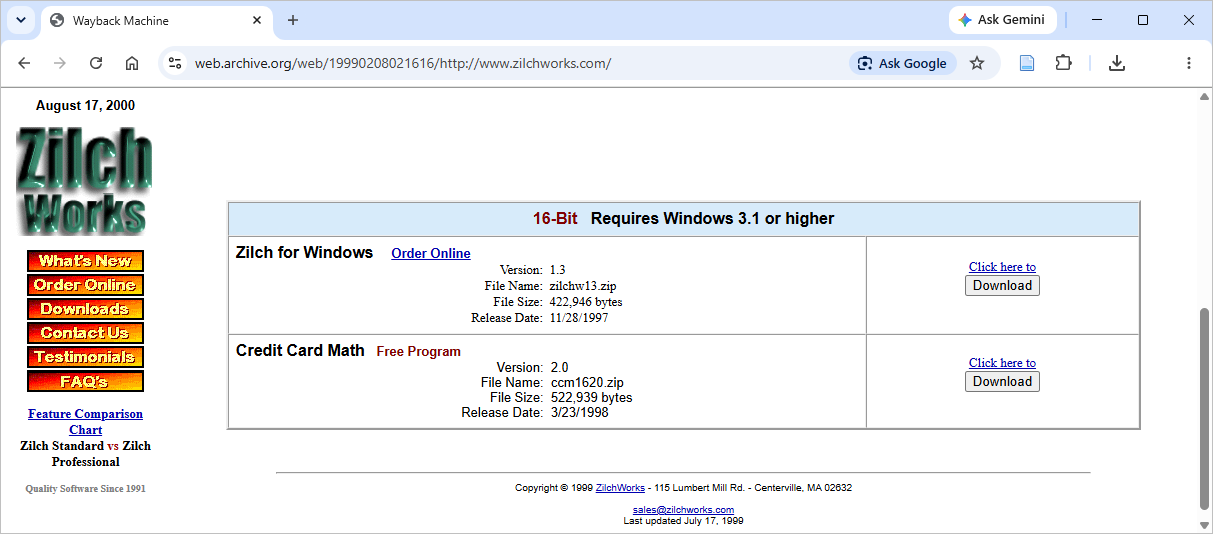
Task: Click the scrollbar up arrow
Action: [1205, 97]
